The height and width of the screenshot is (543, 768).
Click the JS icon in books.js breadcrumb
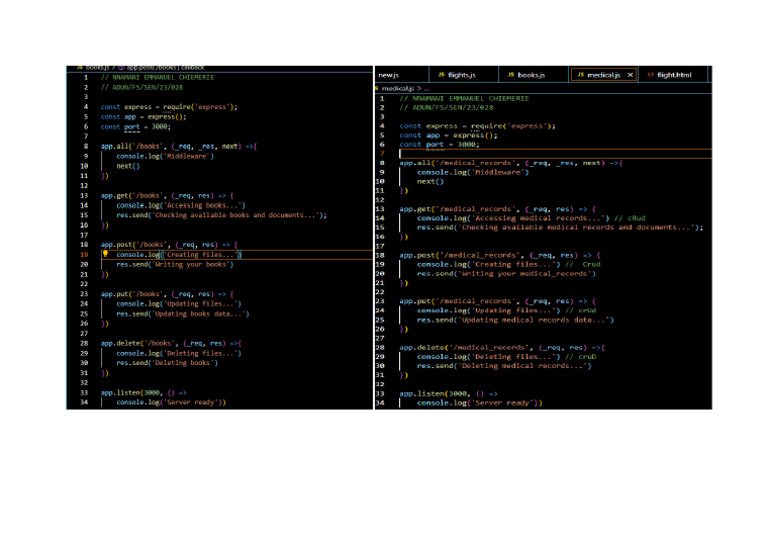(80, 66)
